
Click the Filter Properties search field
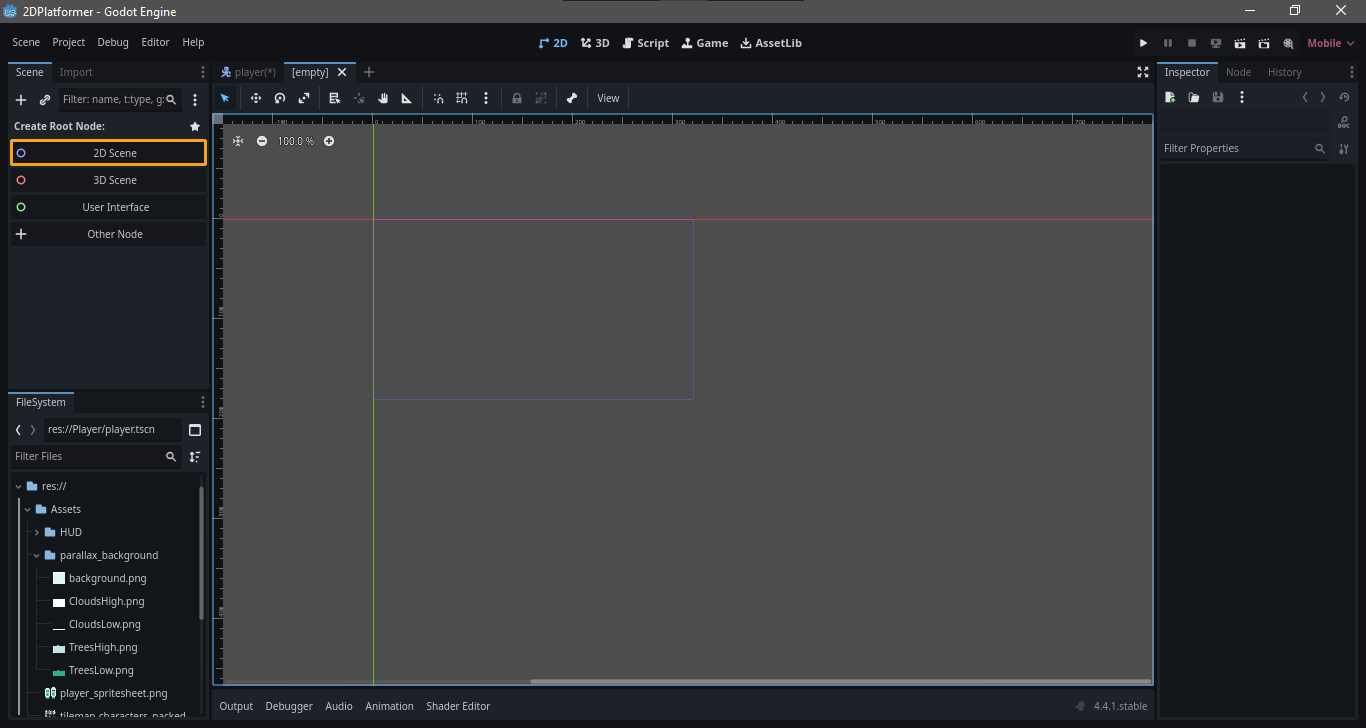(x=1235, y=148)
